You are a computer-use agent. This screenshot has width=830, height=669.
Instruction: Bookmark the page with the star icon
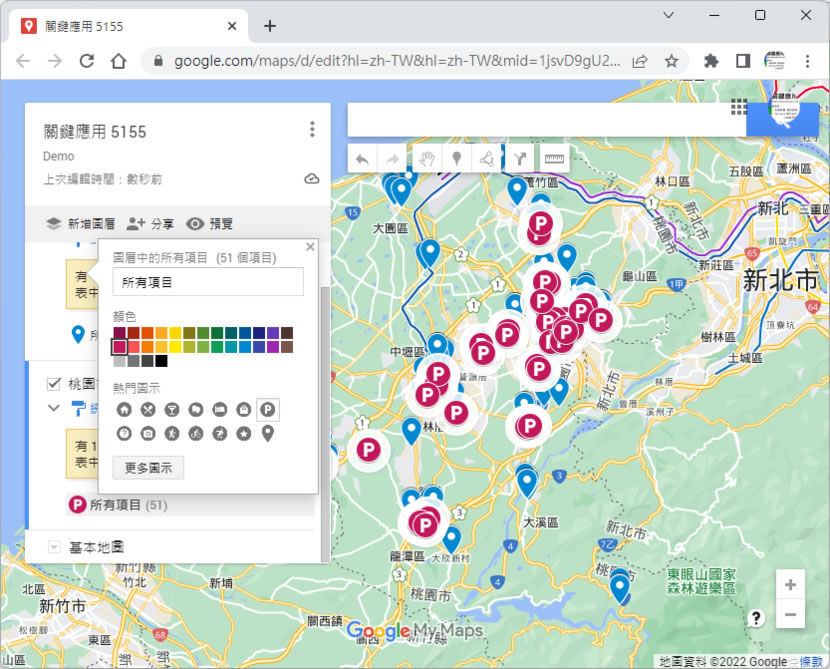pos(671,61)
